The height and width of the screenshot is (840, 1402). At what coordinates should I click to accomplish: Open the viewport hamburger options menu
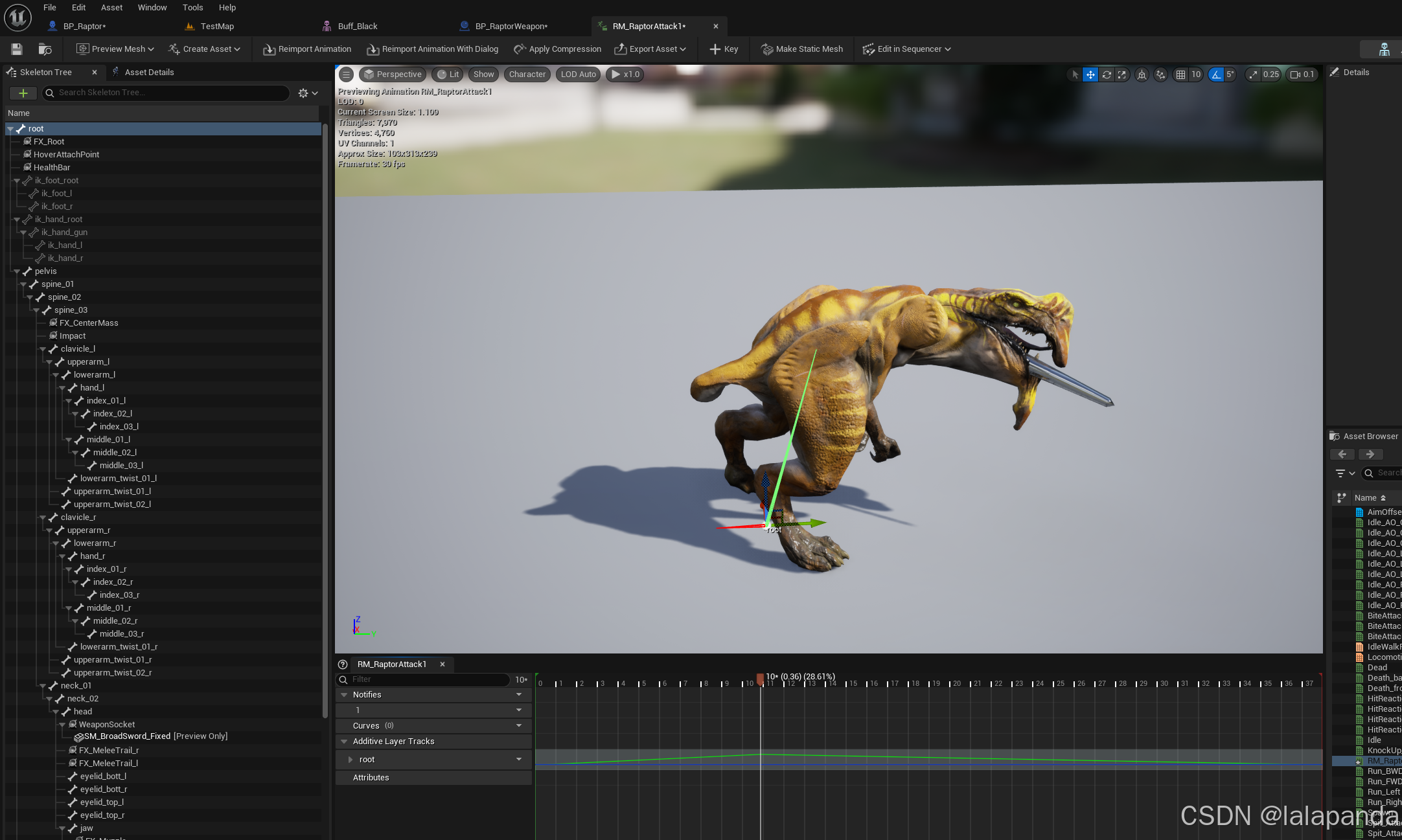(347, 74)
